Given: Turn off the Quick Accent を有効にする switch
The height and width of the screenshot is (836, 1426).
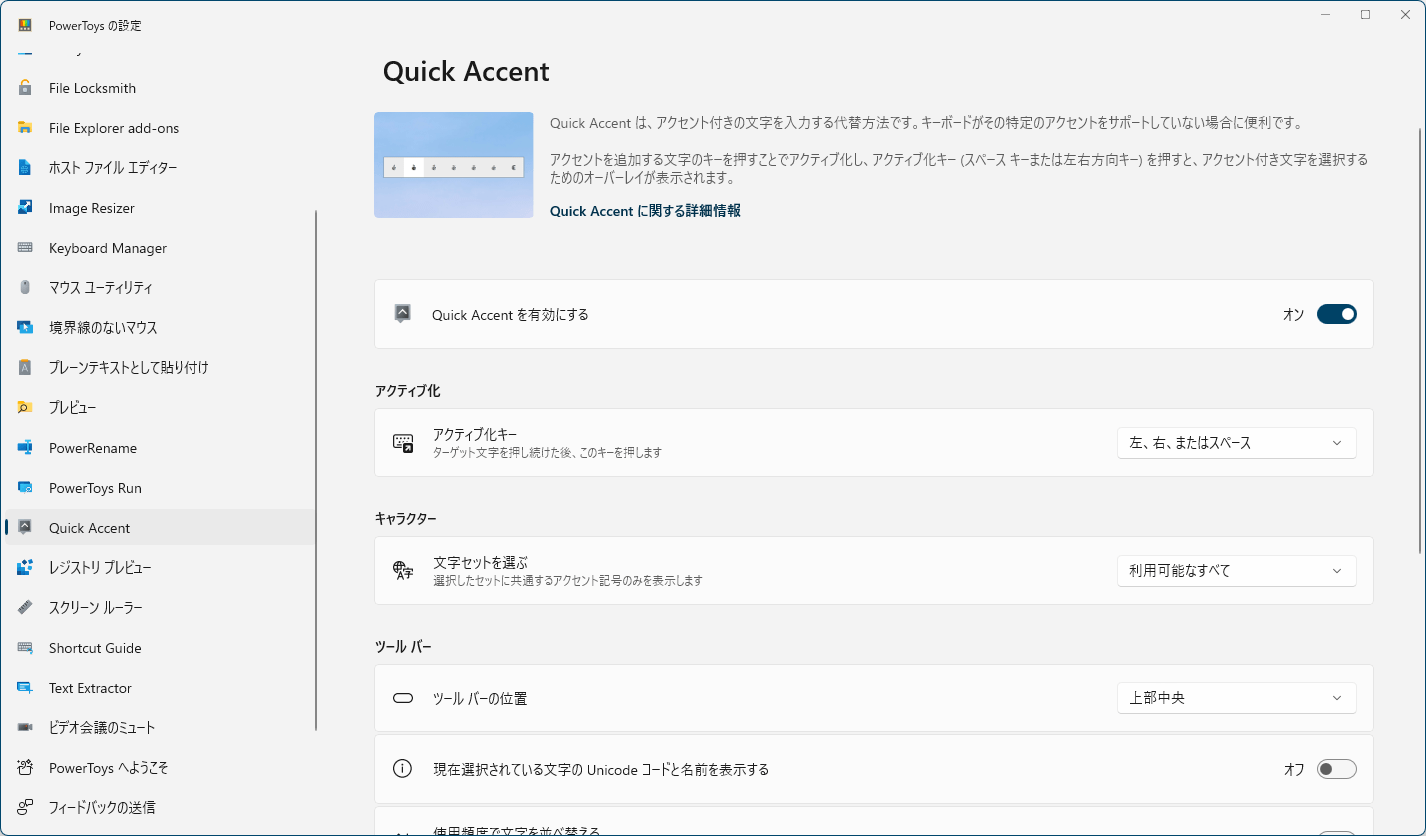Looking at the screenshot, I should (1336, 314).
